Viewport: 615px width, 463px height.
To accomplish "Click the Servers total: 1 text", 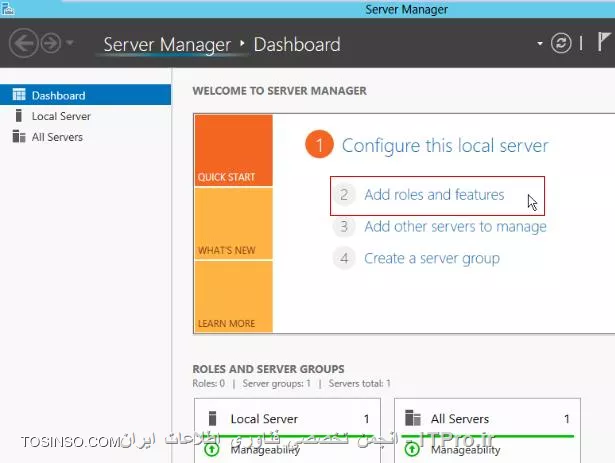I will pos(360,383).
